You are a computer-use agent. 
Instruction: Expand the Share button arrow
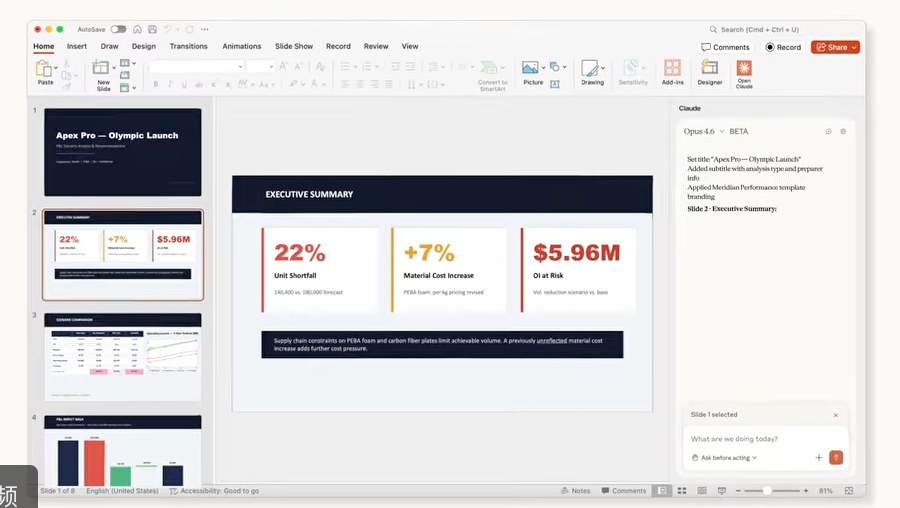854,47
